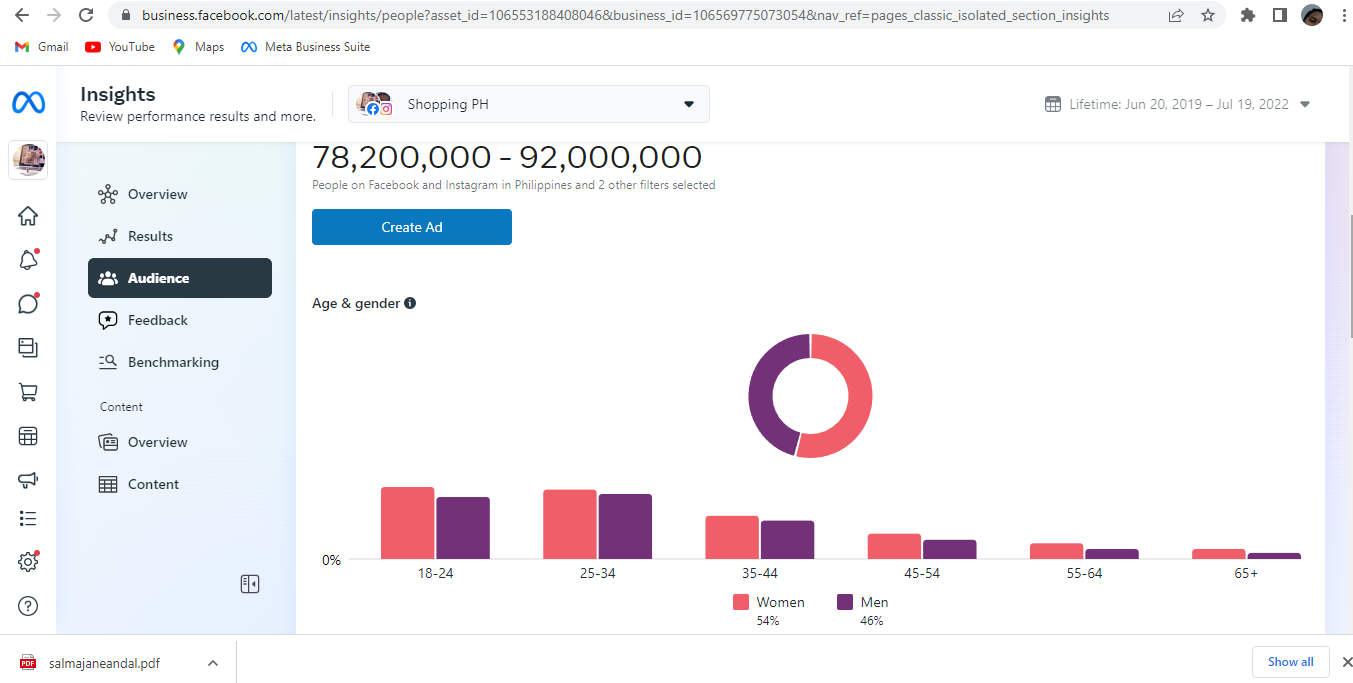Open the Ads megaphone icon
The height and width of the screenshot is (683, 1353).
click(x=28, y=480)
